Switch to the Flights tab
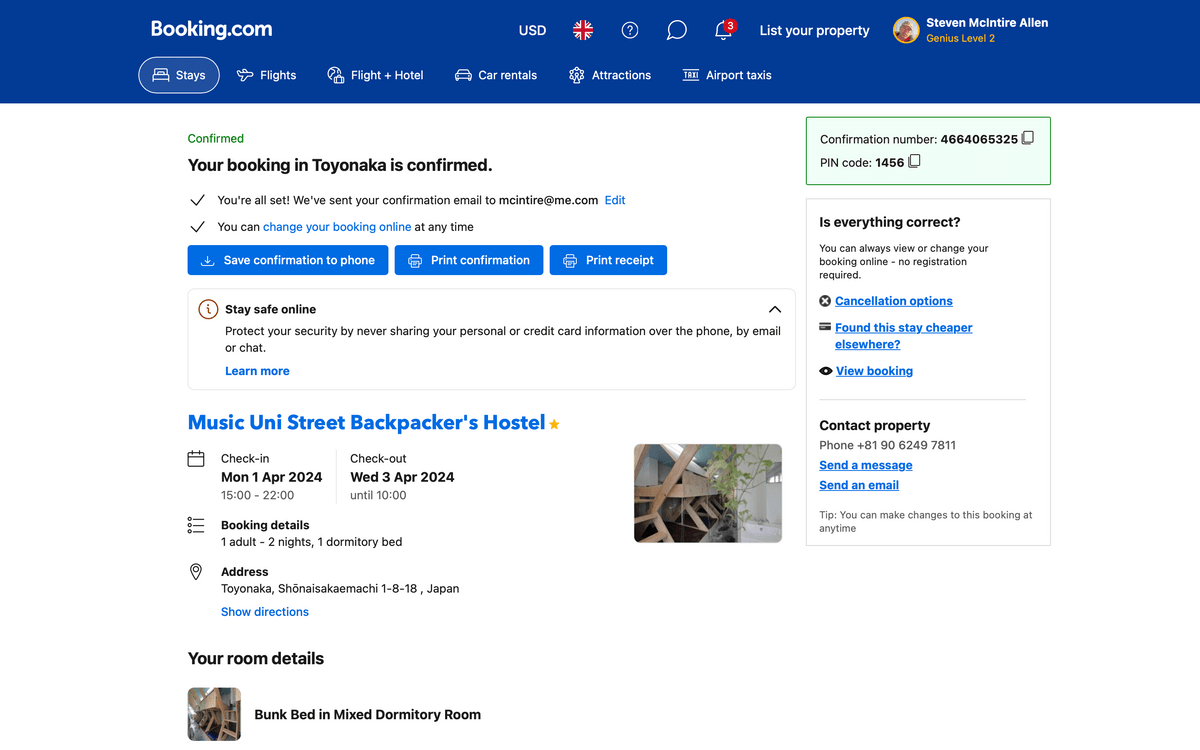Image resolution: width=1200 pixels, height=750 pixels. pyautogui.click(x=266, y=75)
